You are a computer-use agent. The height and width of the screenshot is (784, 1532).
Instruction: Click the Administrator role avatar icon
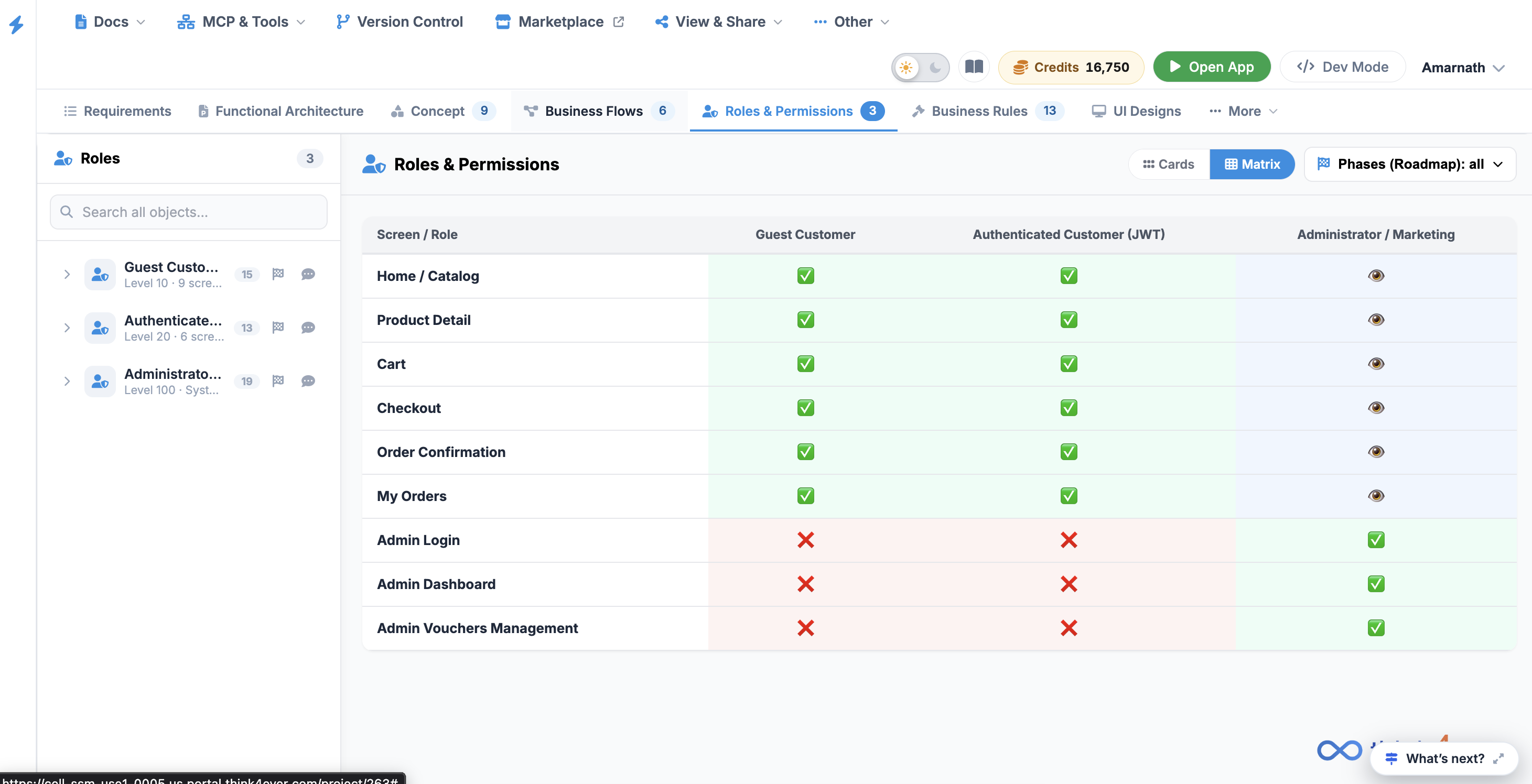(100, 381)
